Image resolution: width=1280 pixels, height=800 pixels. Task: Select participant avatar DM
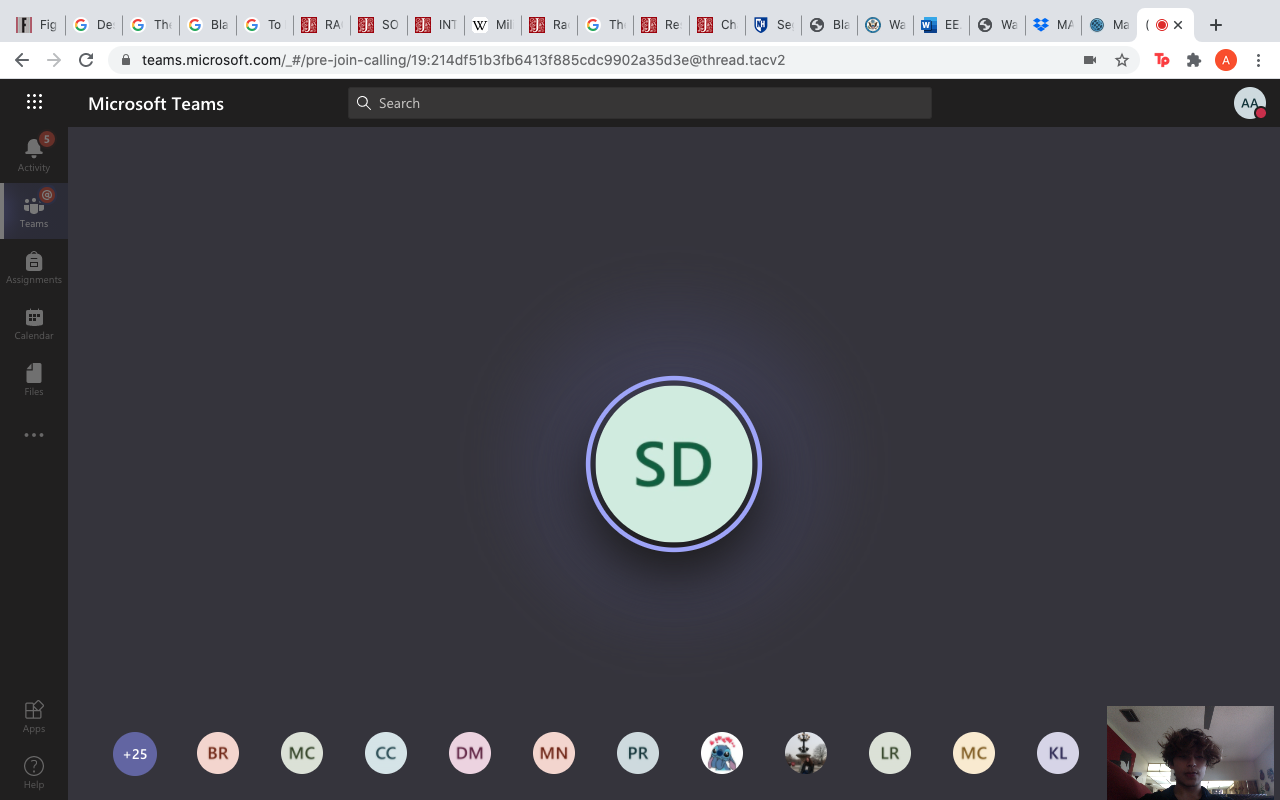(470, 754)
